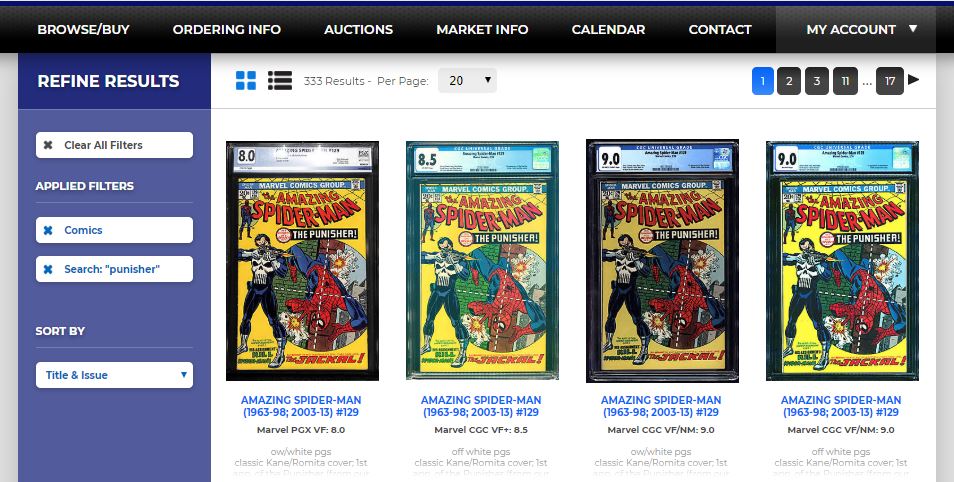Open the CGC 9.0 ow/white pgs #129 cover
This screenshot has width=954, height=482.
click(x=663, y=261)
